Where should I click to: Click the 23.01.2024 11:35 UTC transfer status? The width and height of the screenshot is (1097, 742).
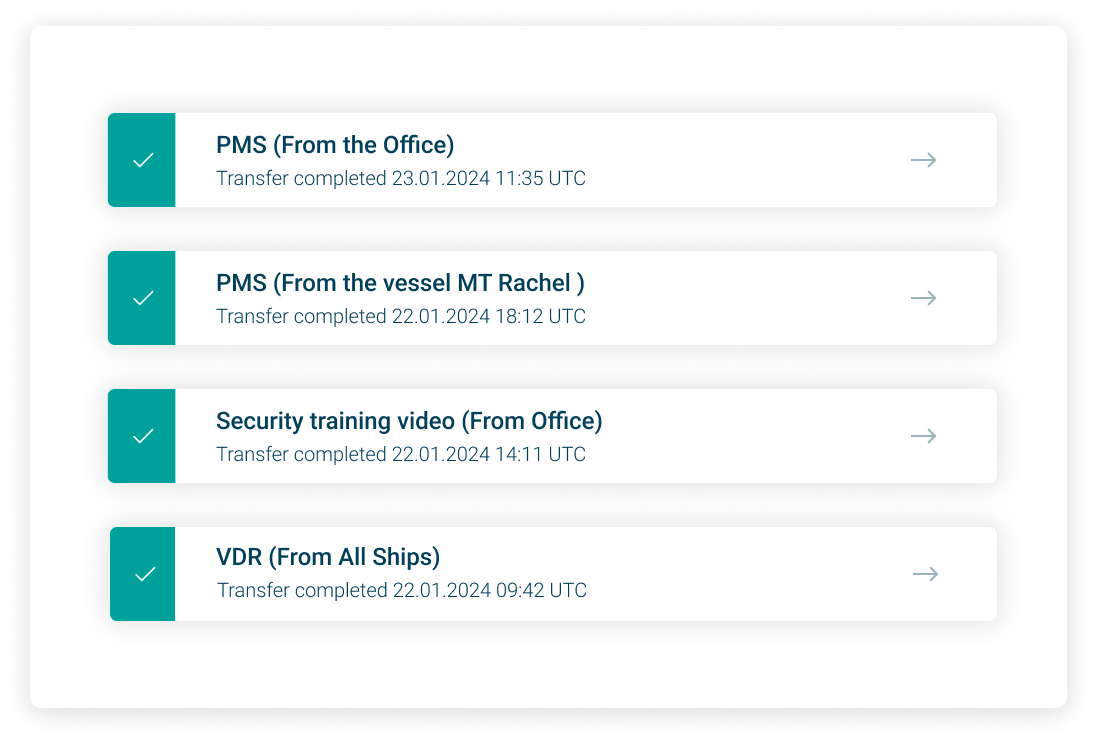(x=401, y=179)
